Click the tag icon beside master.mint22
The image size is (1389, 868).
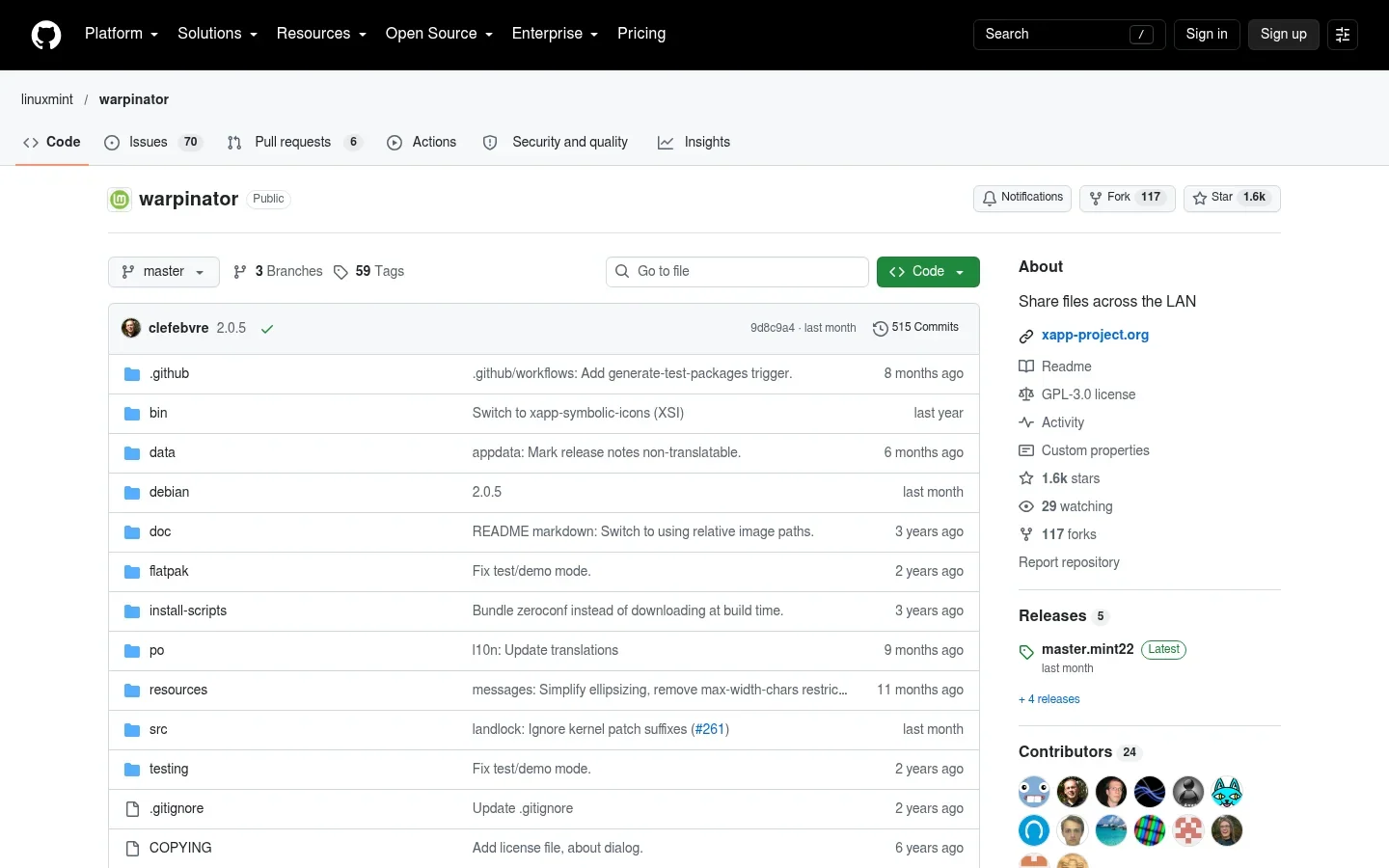coord(1026,652)
